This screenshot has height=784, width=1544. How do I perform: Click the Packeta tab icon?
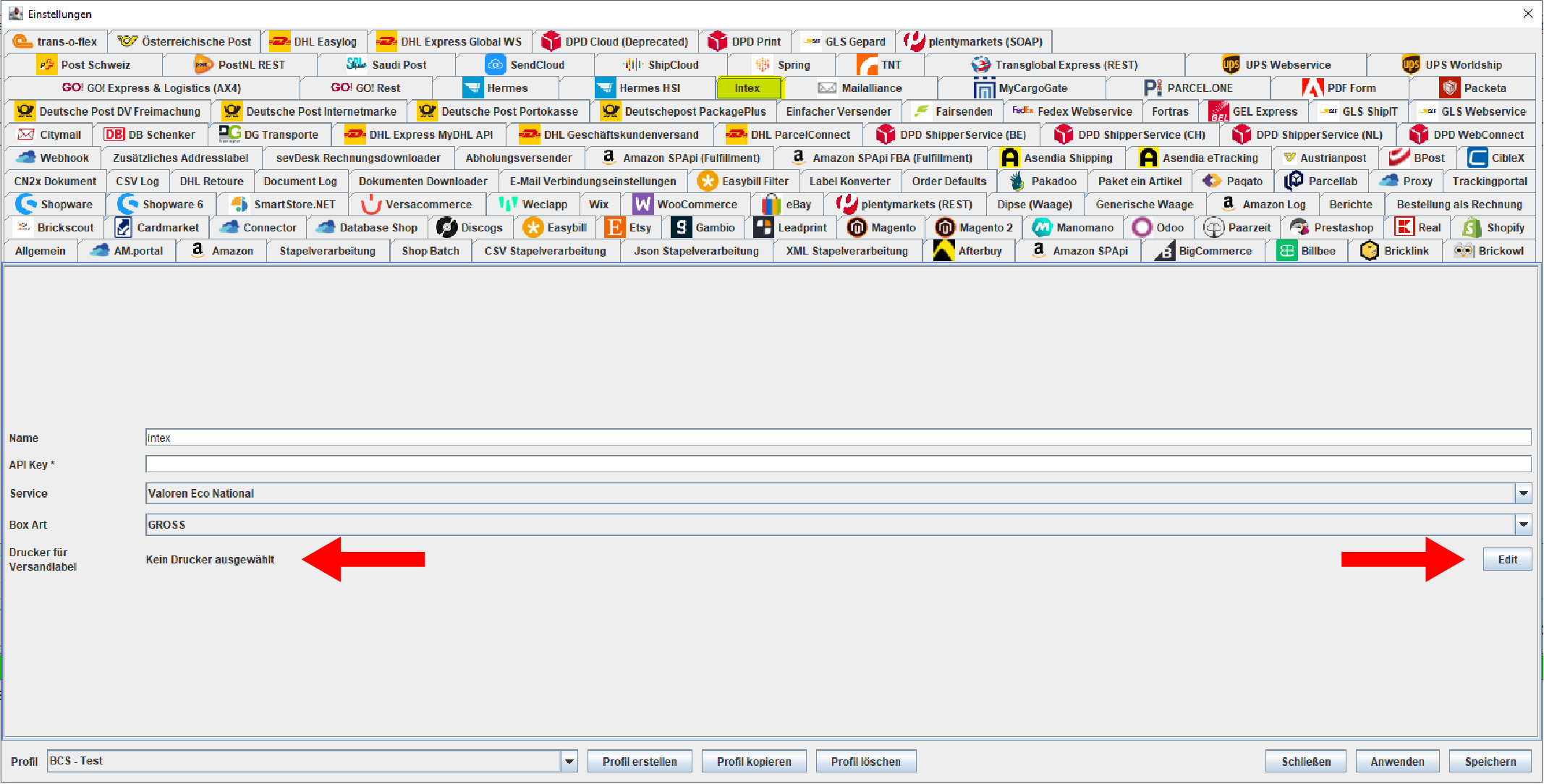coord(1449,88)
